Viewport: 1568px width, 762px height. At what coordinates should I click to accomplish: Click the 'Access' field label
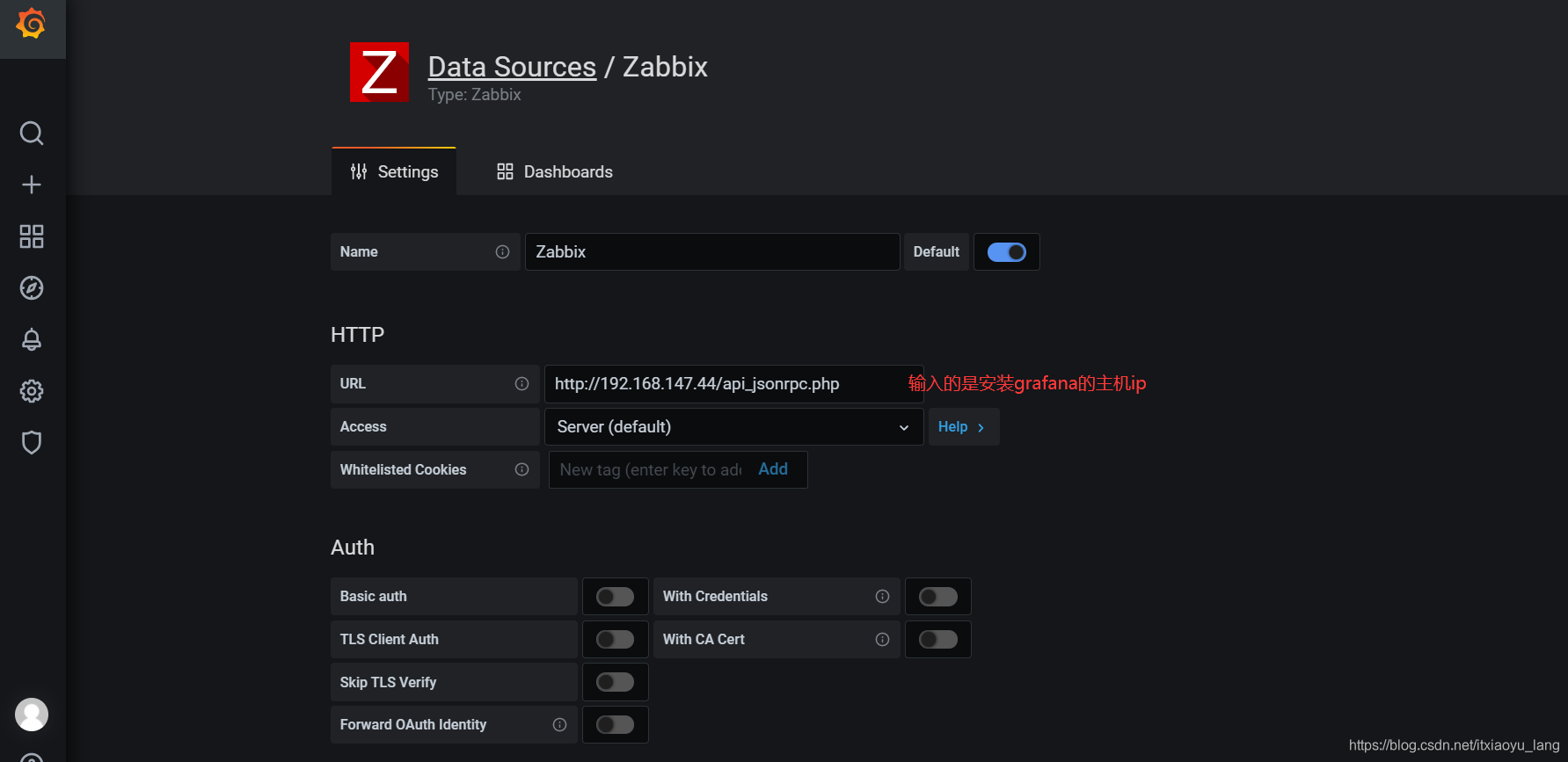click(363, 427)
